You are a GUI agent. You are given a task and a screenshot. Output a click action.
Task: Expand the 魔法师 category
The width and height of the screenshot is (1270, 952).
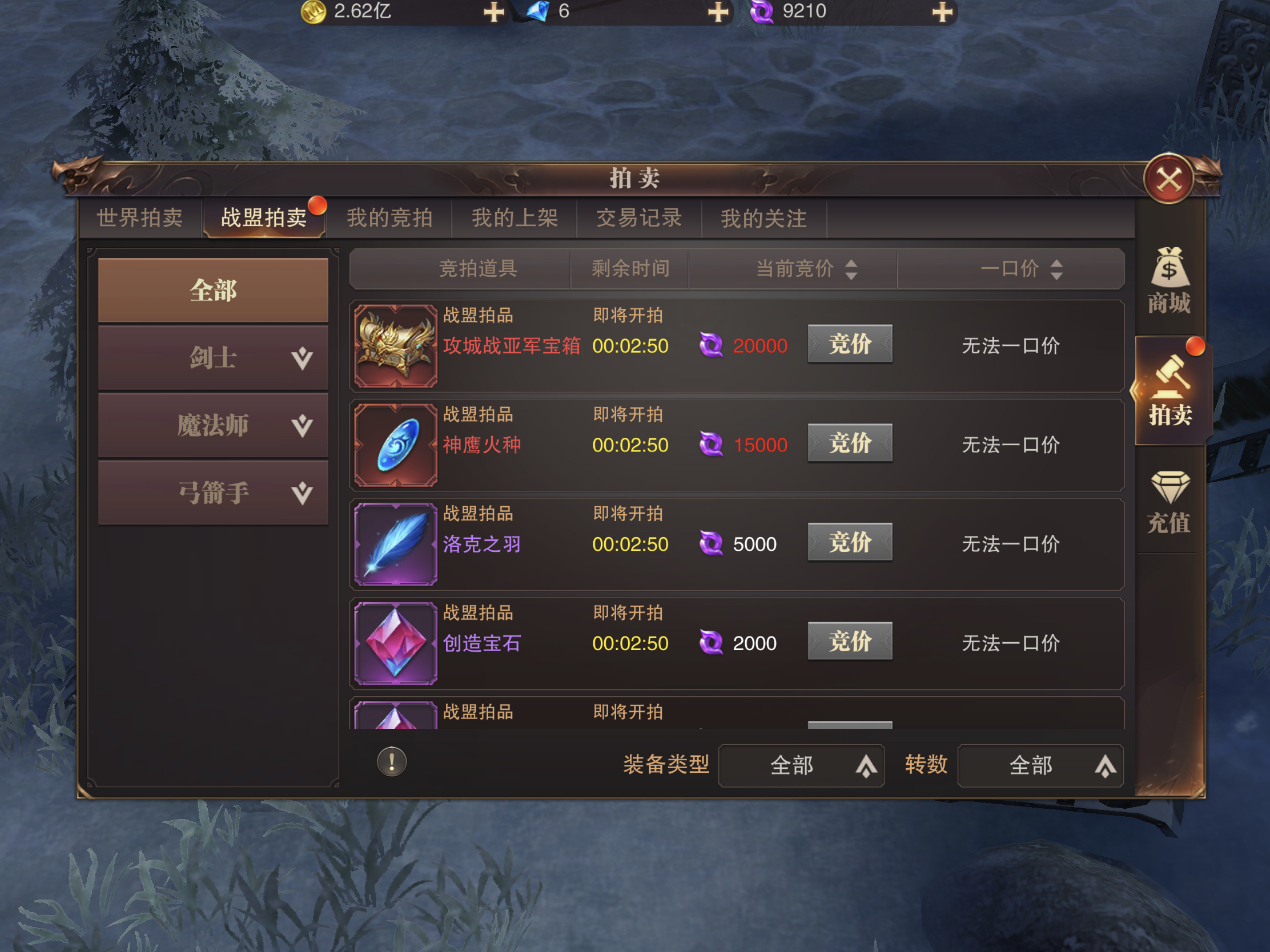pyautogui.click(x=213, y=425)
